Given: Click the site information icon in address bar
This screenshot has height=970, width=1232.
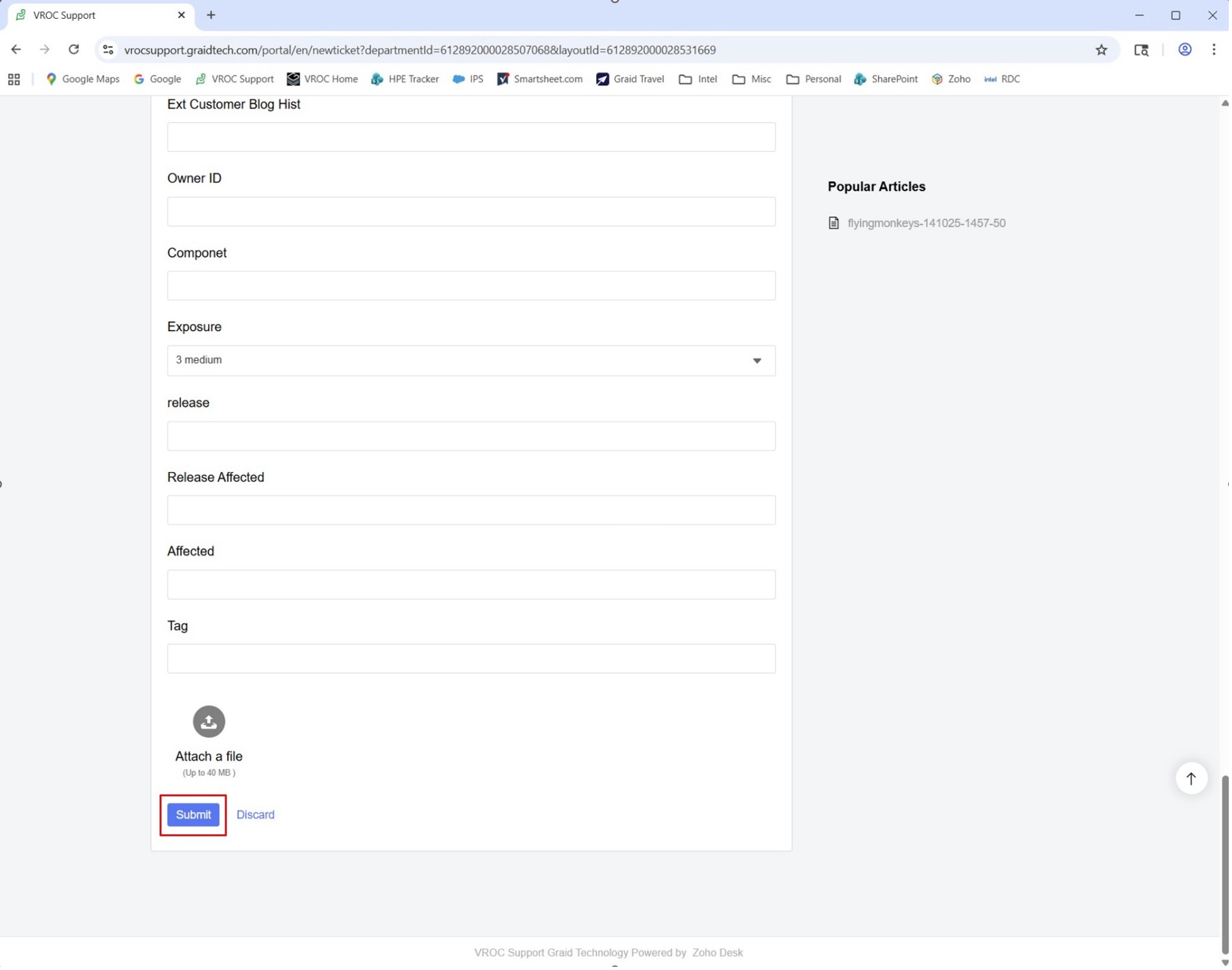Looking at the screenshot, I should click(x=108, y=50).
